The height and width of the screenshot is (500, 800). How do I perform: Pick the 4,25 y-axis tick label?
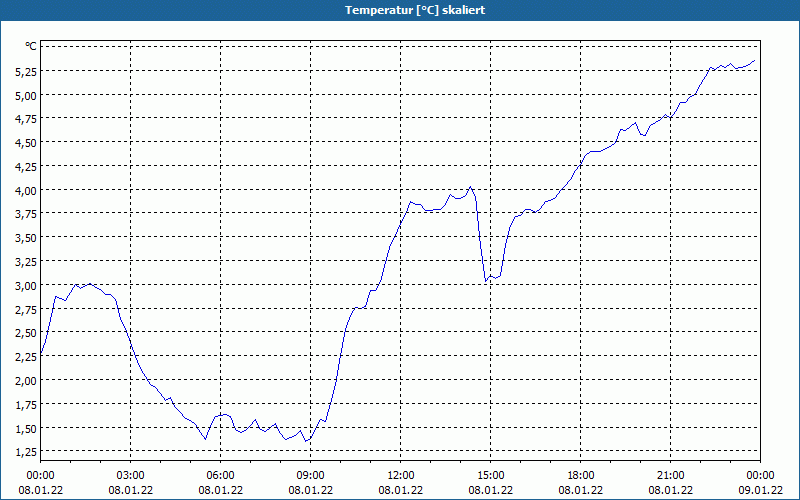[26, 167]
